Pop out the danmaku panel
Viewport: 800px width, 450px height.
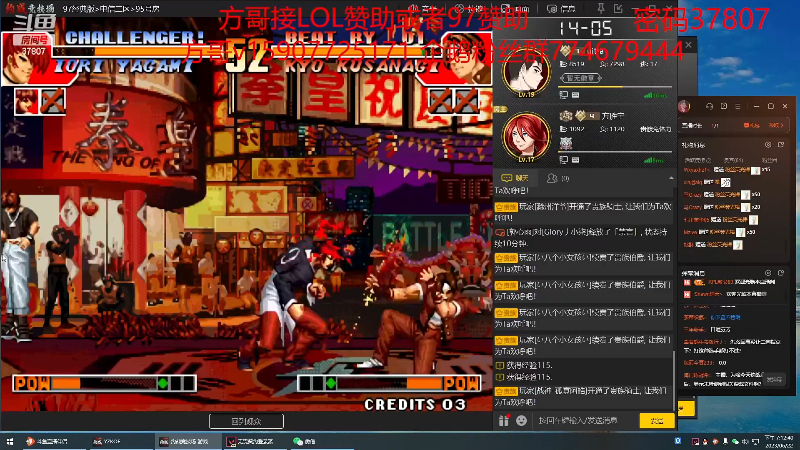pos(781,273)
